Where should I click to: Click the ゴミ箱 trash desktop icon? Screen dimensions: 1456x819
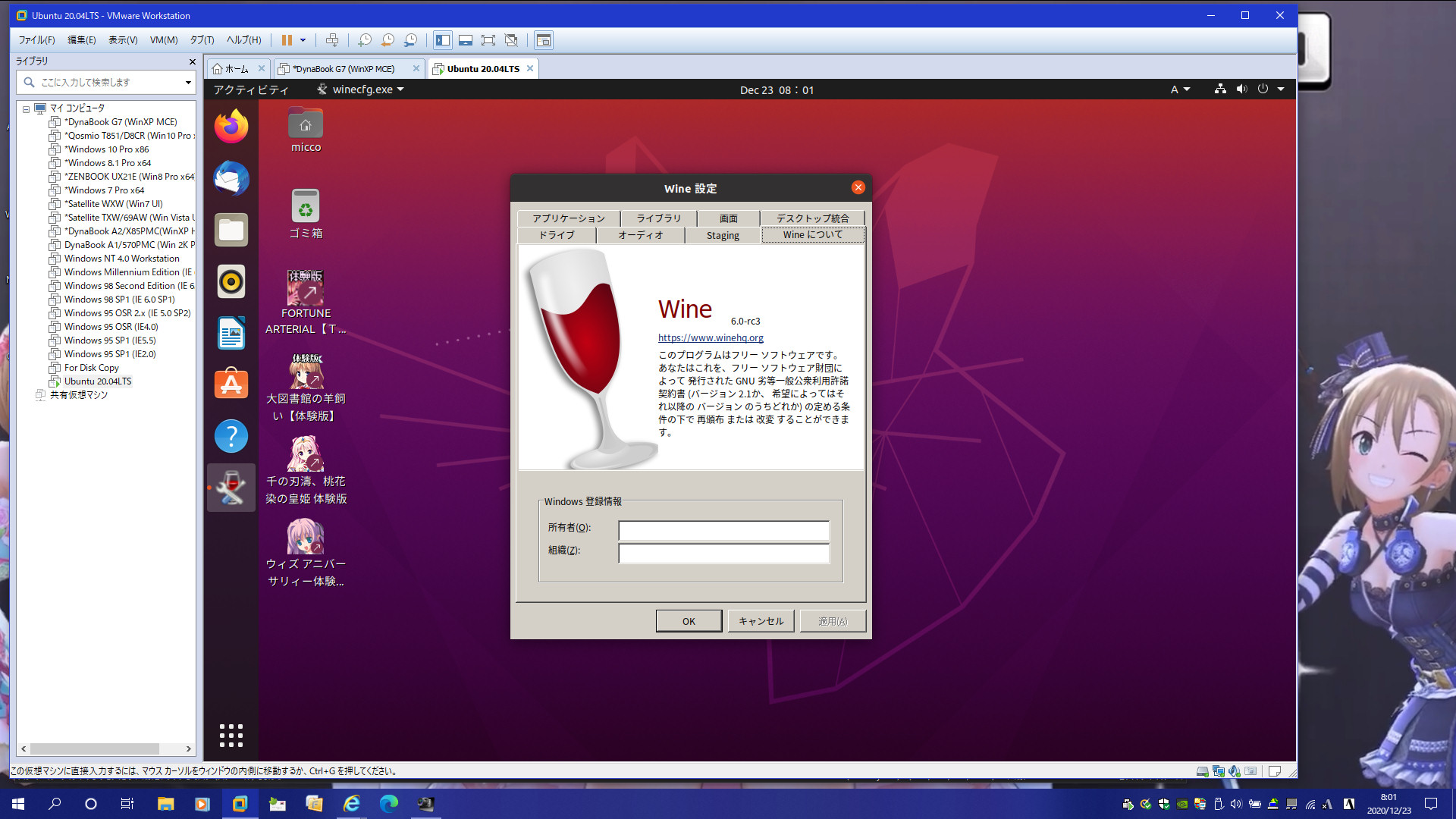[306, 214]
